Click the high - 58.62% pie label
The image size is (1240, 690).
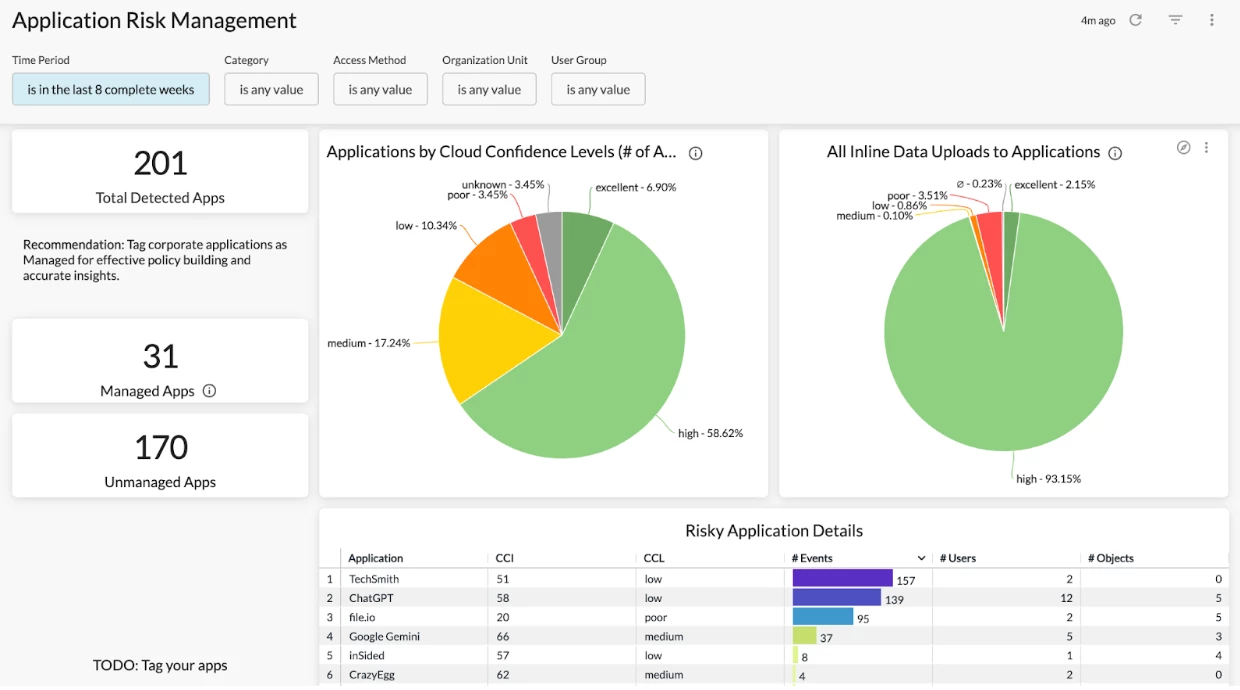point(710,433)
